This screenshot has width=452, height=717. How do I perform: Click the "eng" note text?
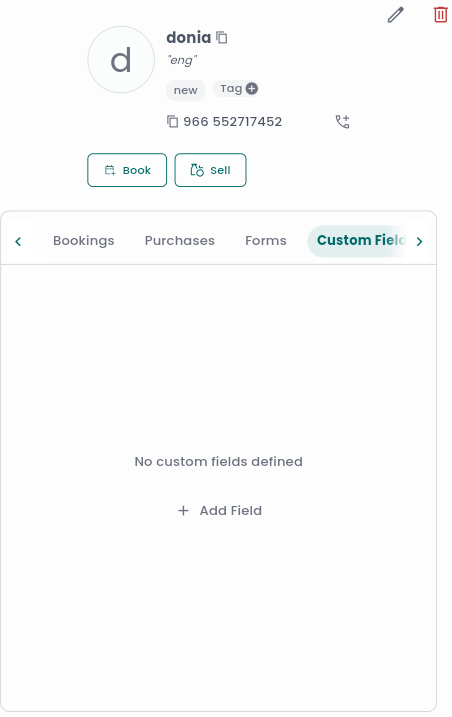[x=182, y=60]
